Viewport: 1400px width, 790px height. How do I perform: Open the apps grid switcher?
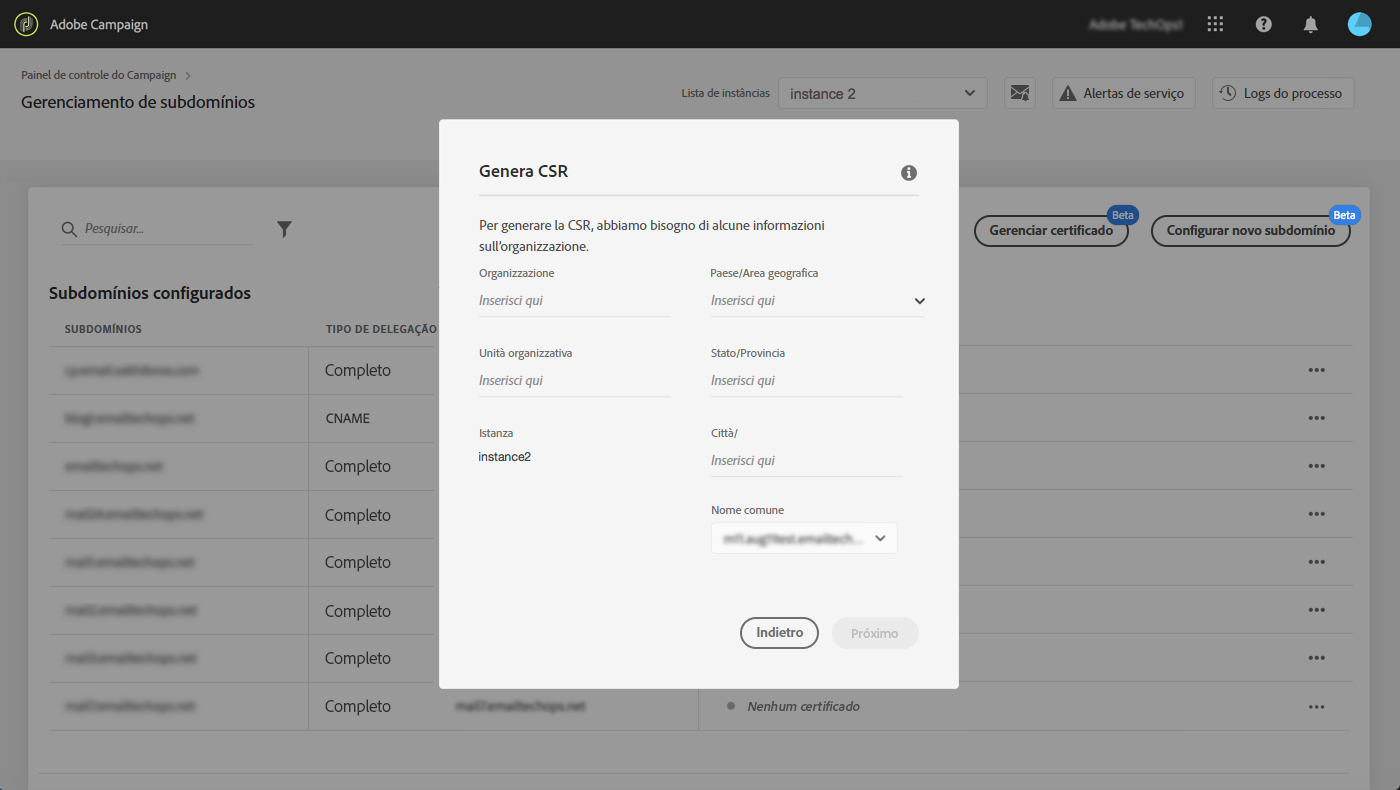[1216, 24]
